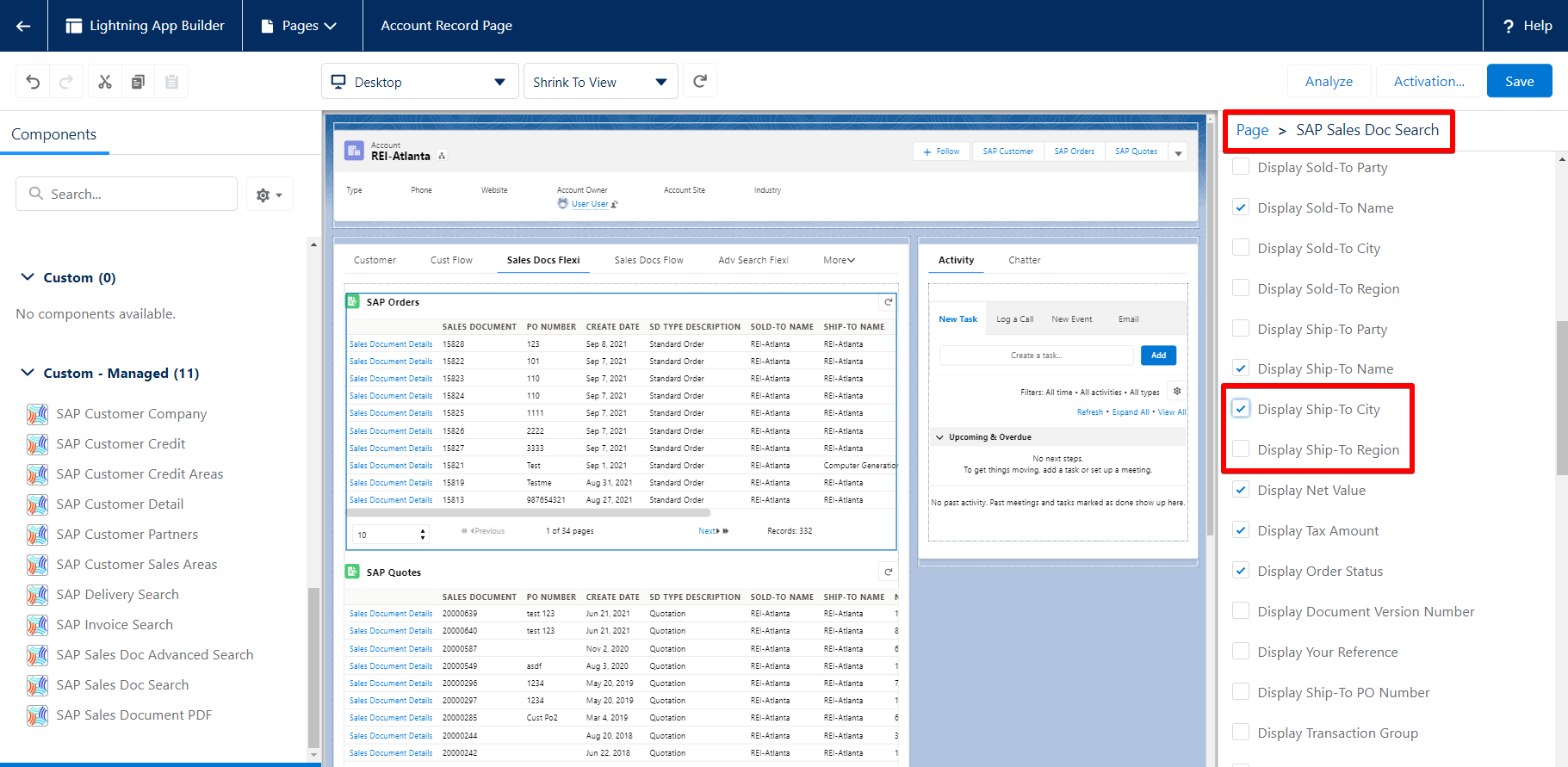Collapse the Custom - Managed section
1568x767 pixels.
click(28, 373)
